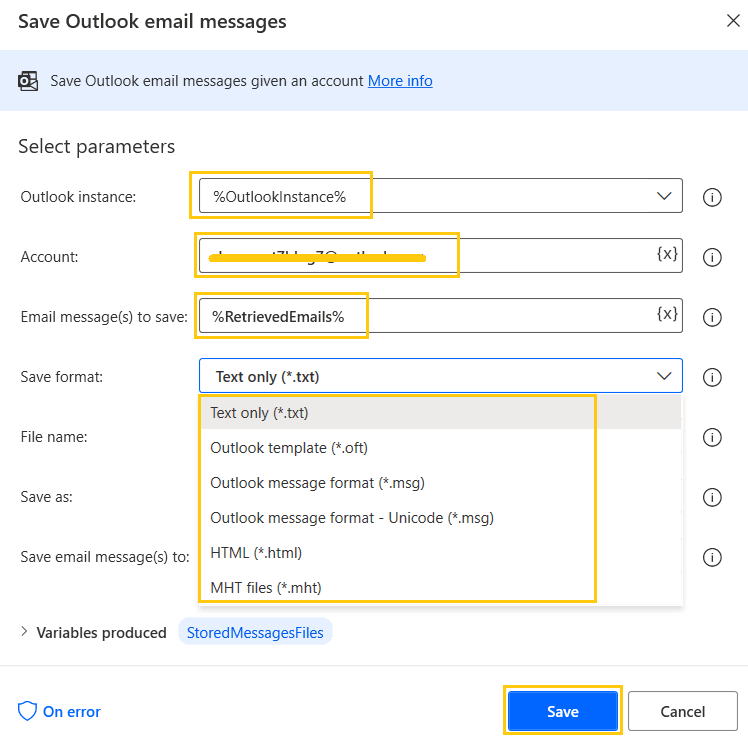This screenshot has width=748, height=742.
Task: Click the Variables produced label
Action: [102, 633]
